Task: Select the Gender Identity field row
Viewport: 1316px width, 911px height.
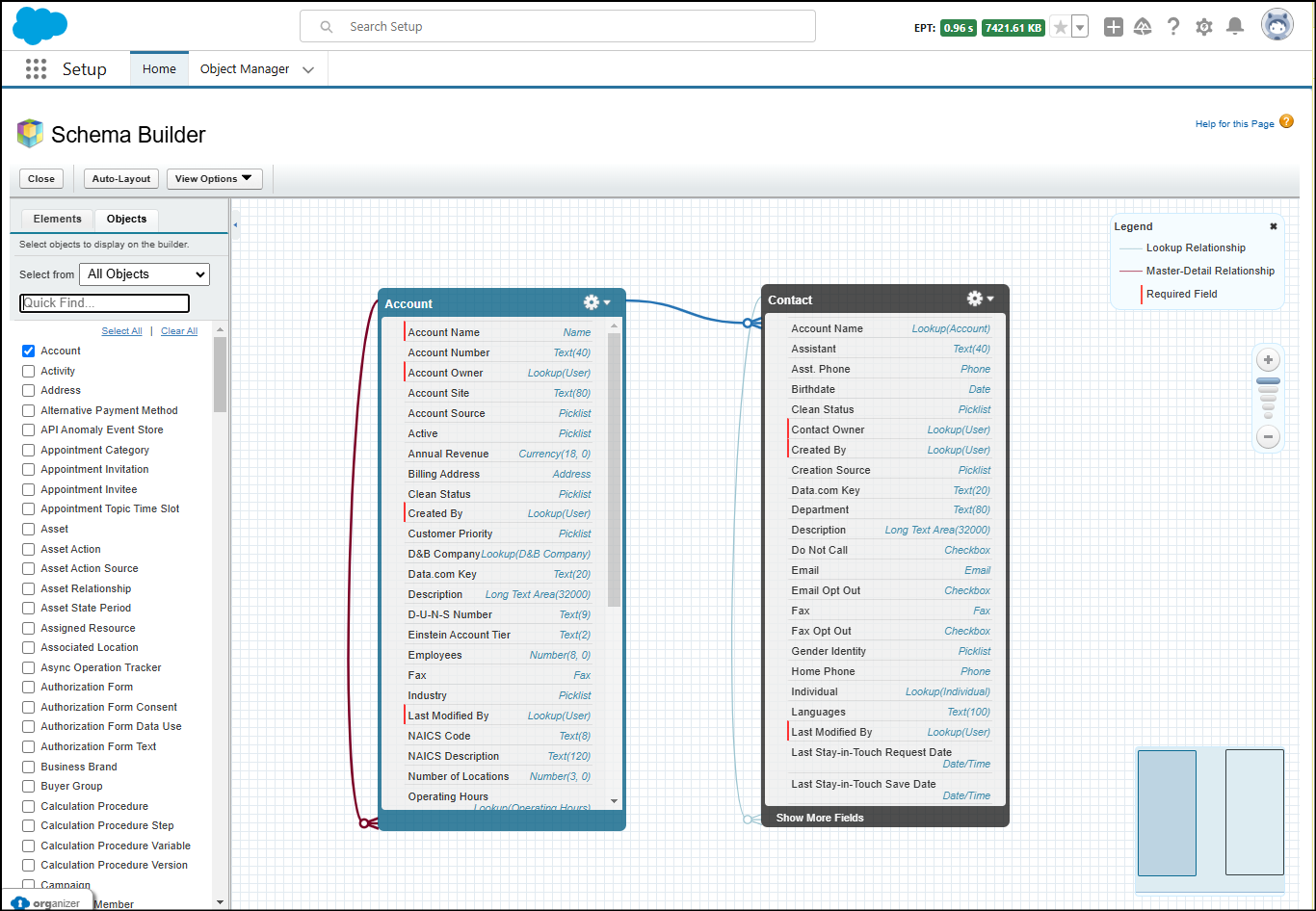Action: click(890, 651)
